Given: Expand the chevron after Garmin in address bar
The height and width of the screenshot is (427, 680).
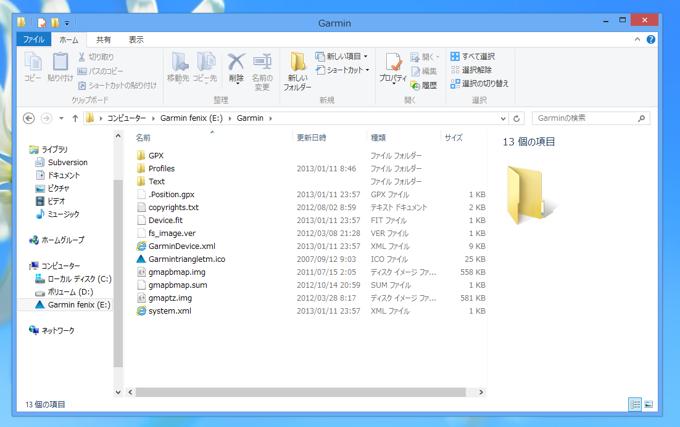Looking at the screenshot, I should point(271,118).
